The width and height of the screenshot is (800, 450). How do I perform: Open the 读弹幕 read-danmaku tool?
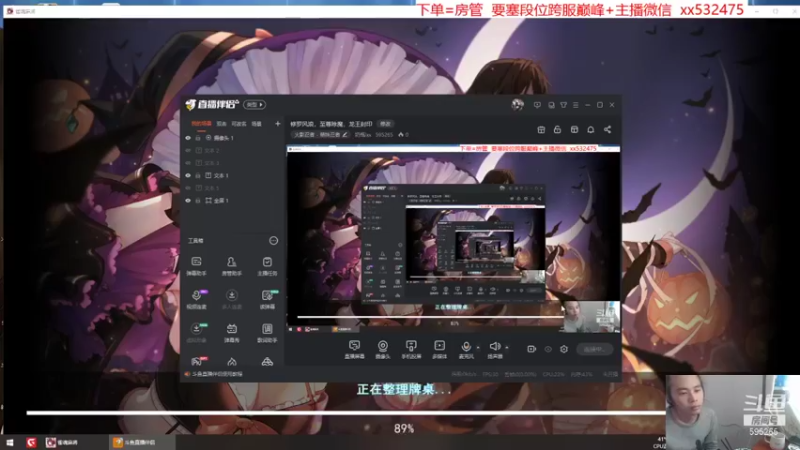[267, 299]
